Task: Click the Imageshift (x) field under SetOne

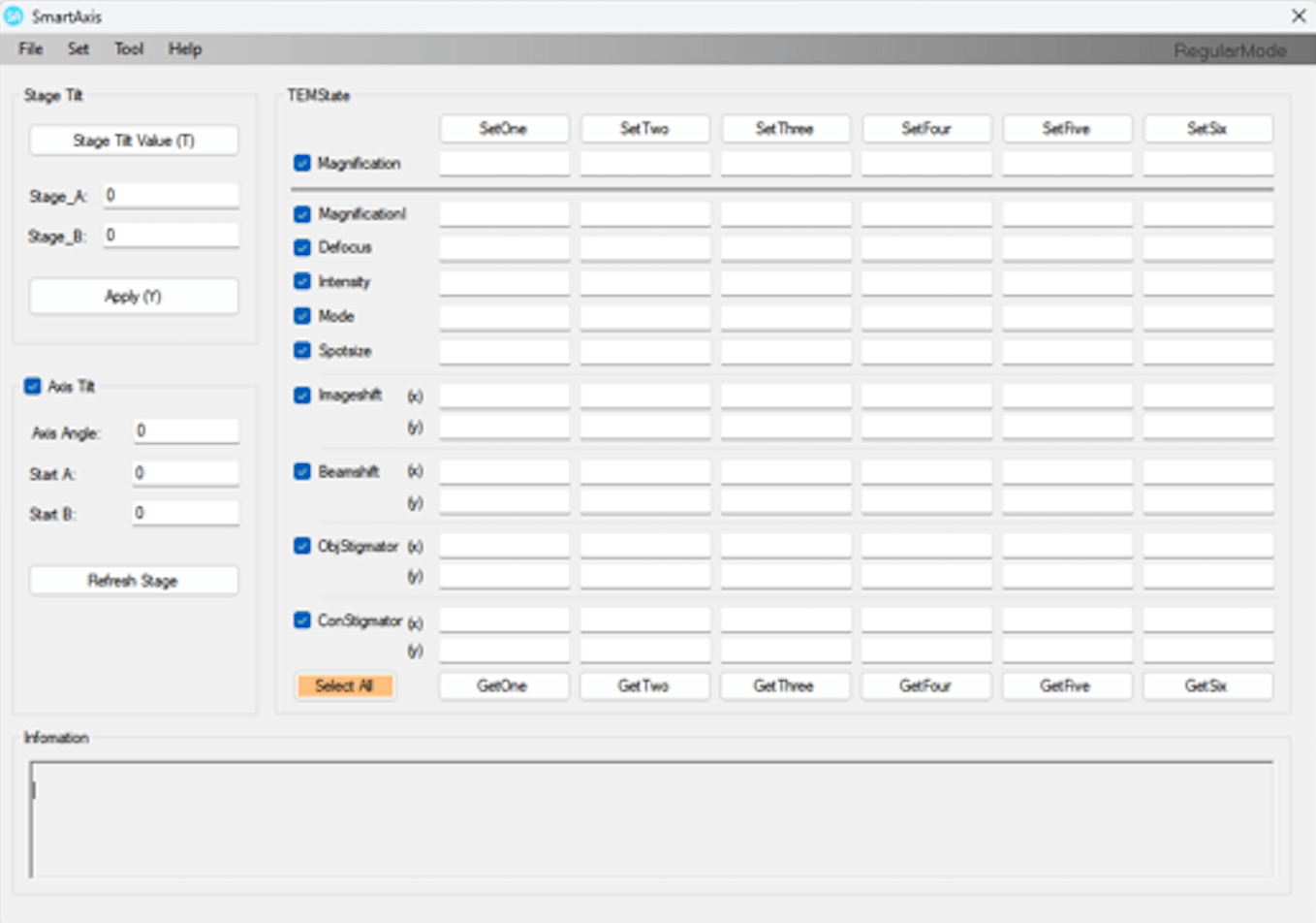Action: 504,395
